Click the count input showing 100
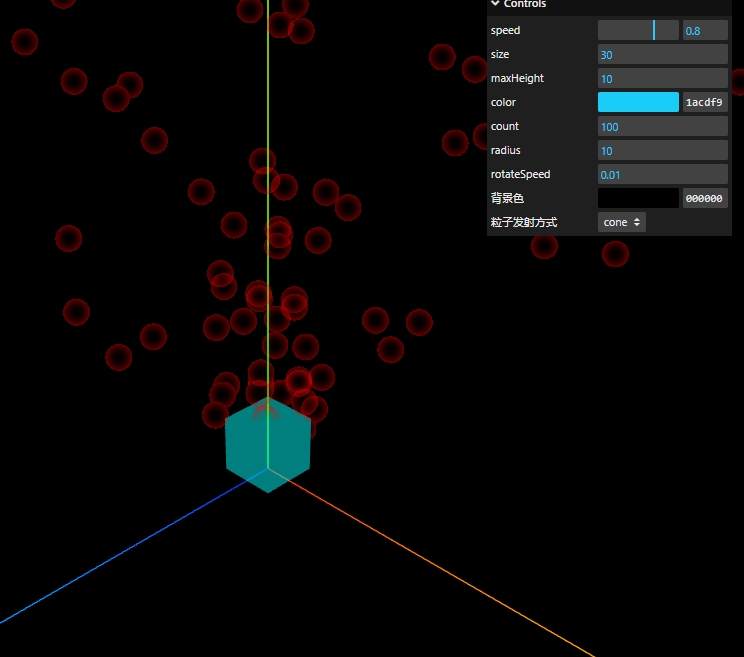Viewport: 744px width, 657px height. pos(663,127)
